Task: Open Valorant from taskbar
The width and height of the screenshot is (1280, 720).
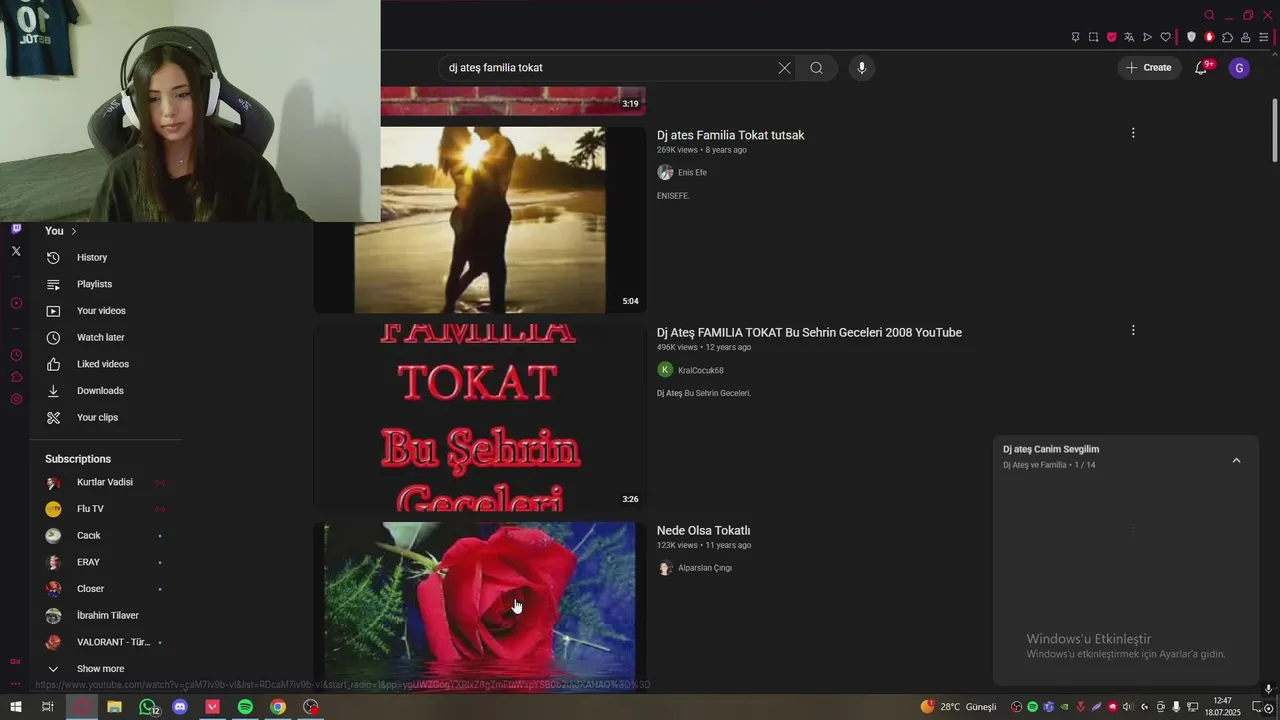Action: tap(213, 707)
